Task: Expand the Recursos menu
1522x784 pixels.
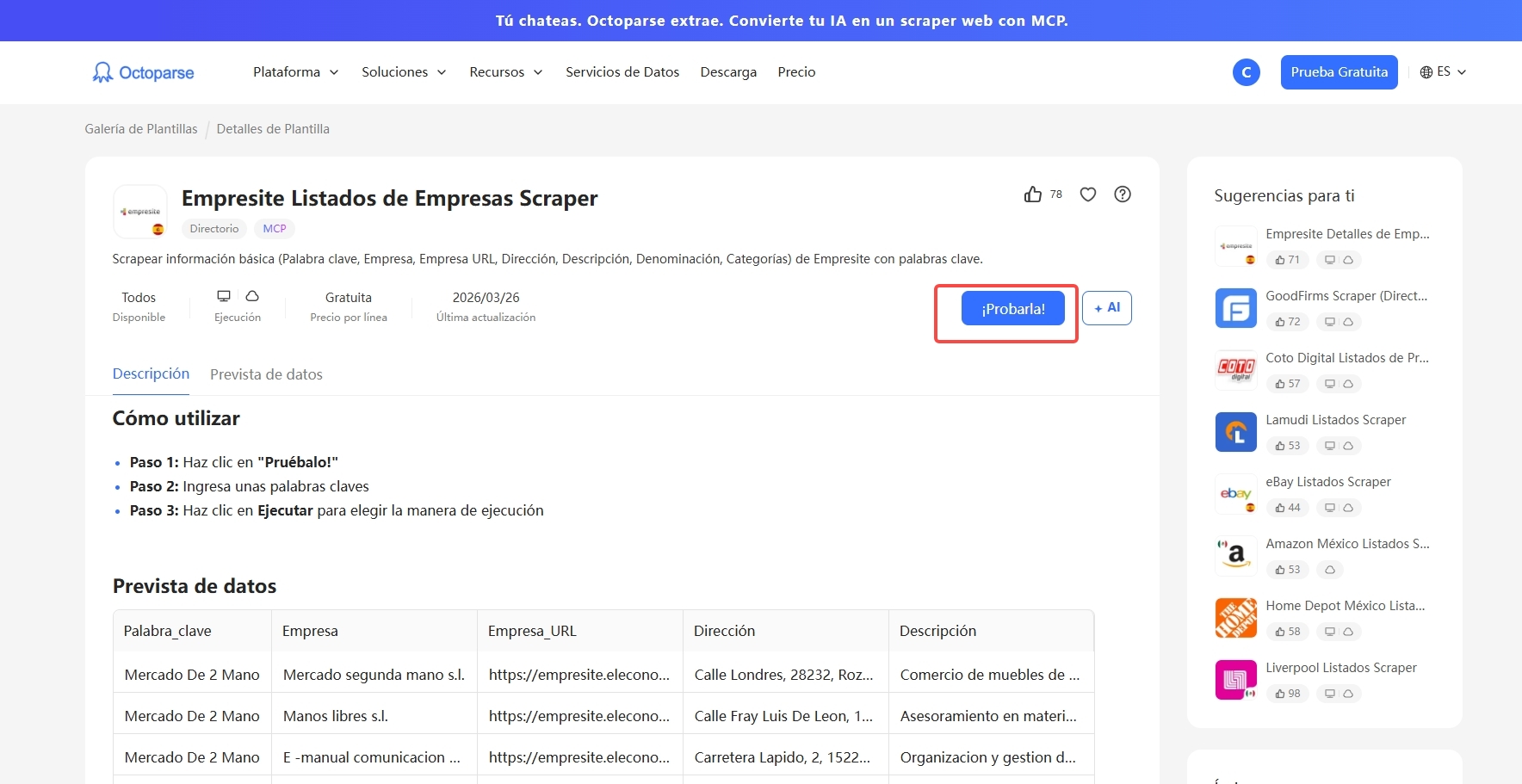Action: click(x=506, y=72)
